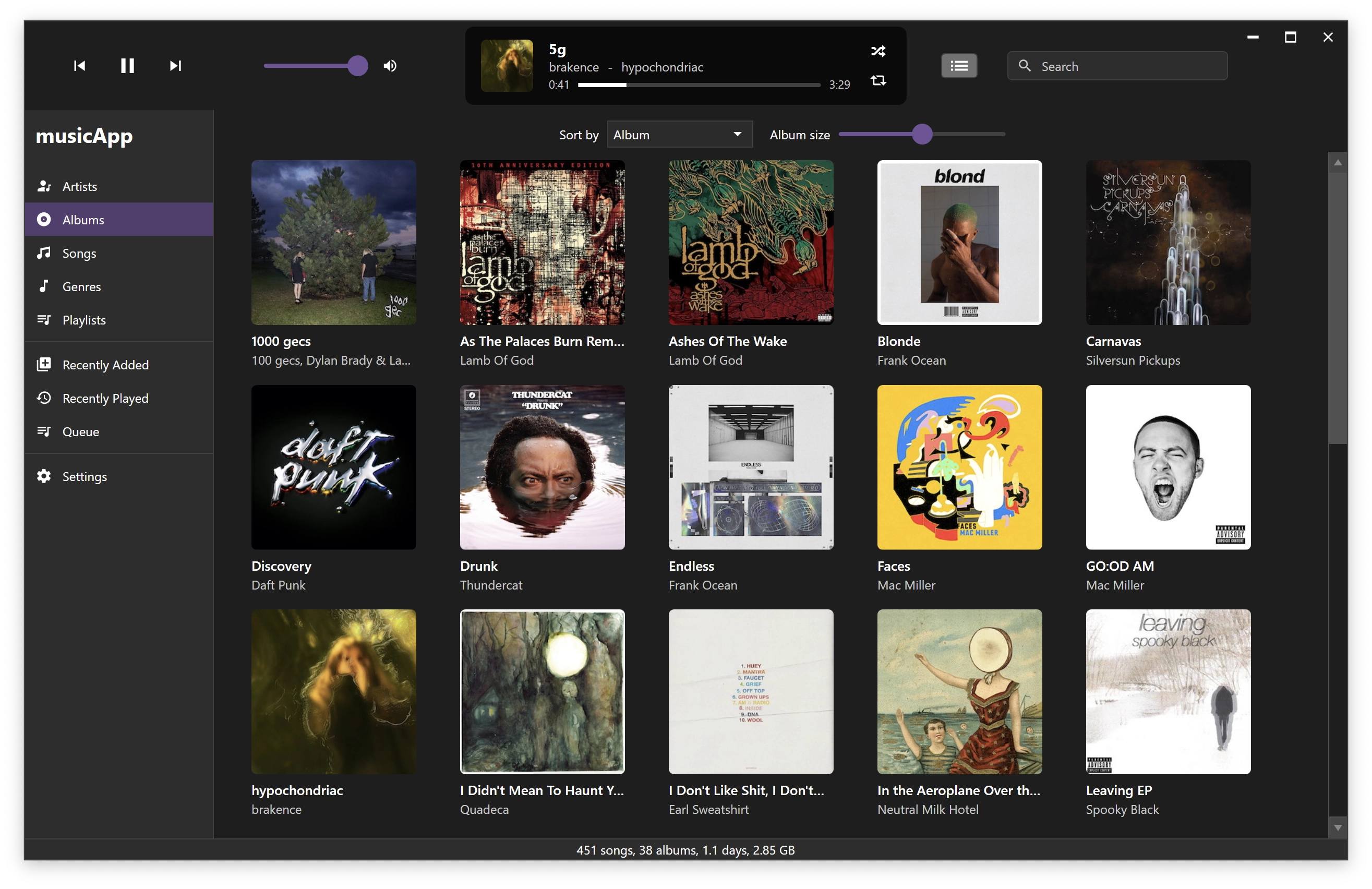The image size is (1372, 889).
Task: Open the 1000 gecs album cover
Action: 334,243
